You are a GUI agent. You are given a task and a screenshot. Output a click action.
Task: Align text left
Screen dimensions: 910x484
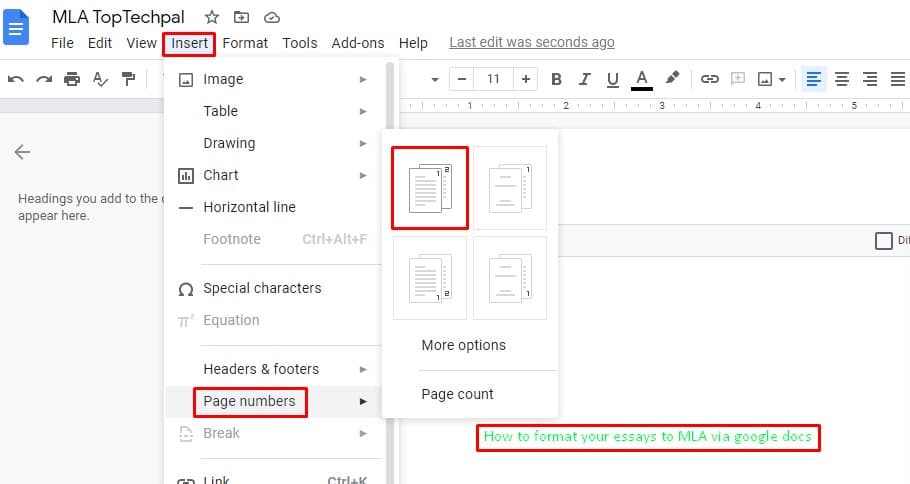tap(814, 79)
